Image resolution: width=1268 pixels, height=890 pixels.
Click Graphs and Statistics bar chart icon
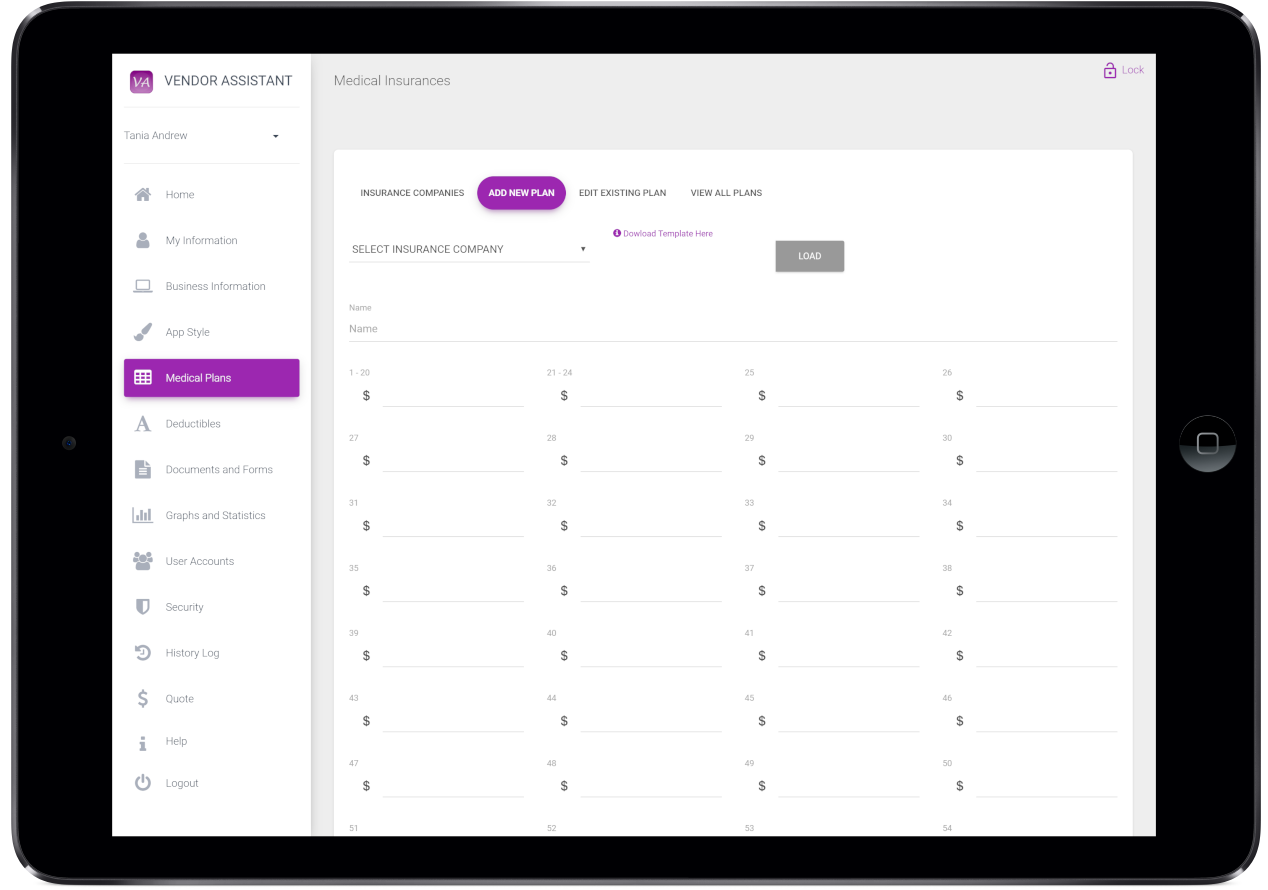tap(143, 516)
